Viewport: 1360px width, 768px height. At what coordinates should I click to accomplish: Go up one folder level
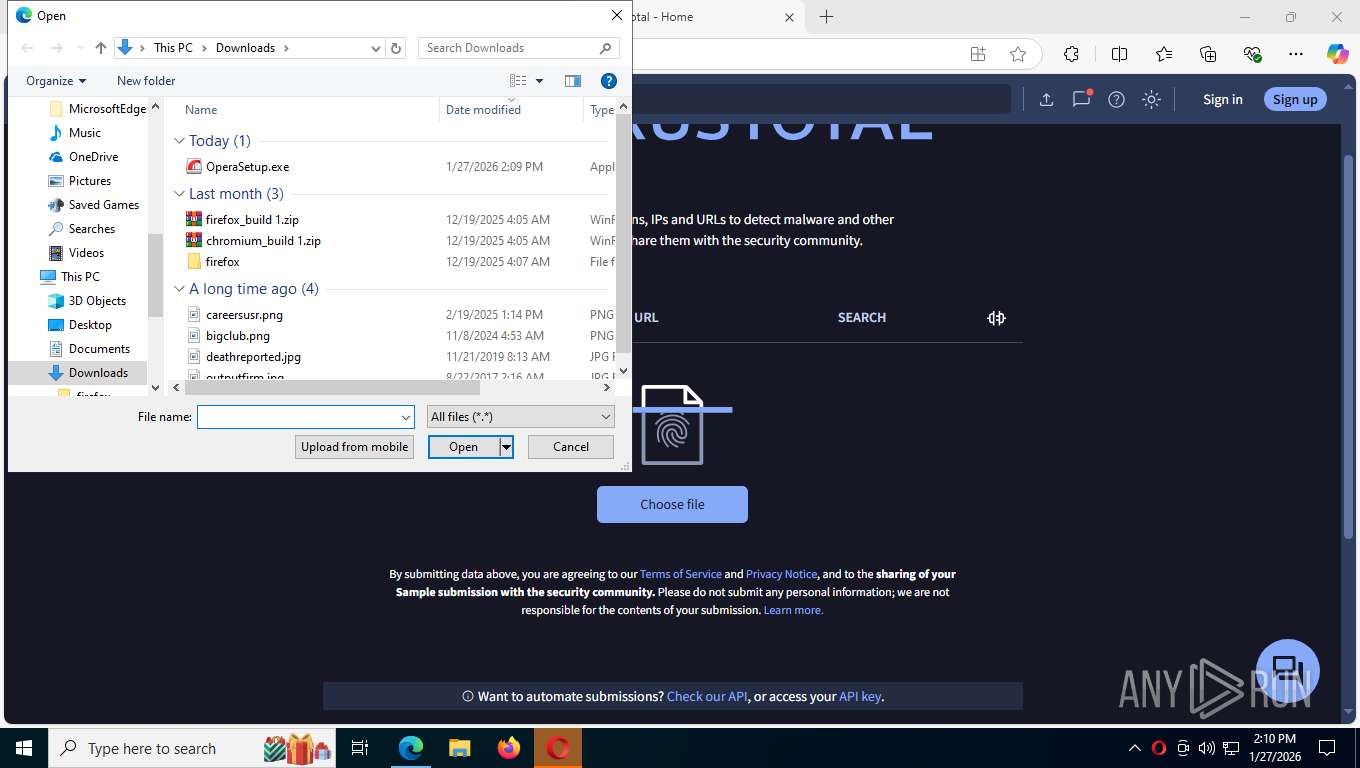tap(101, 48)
